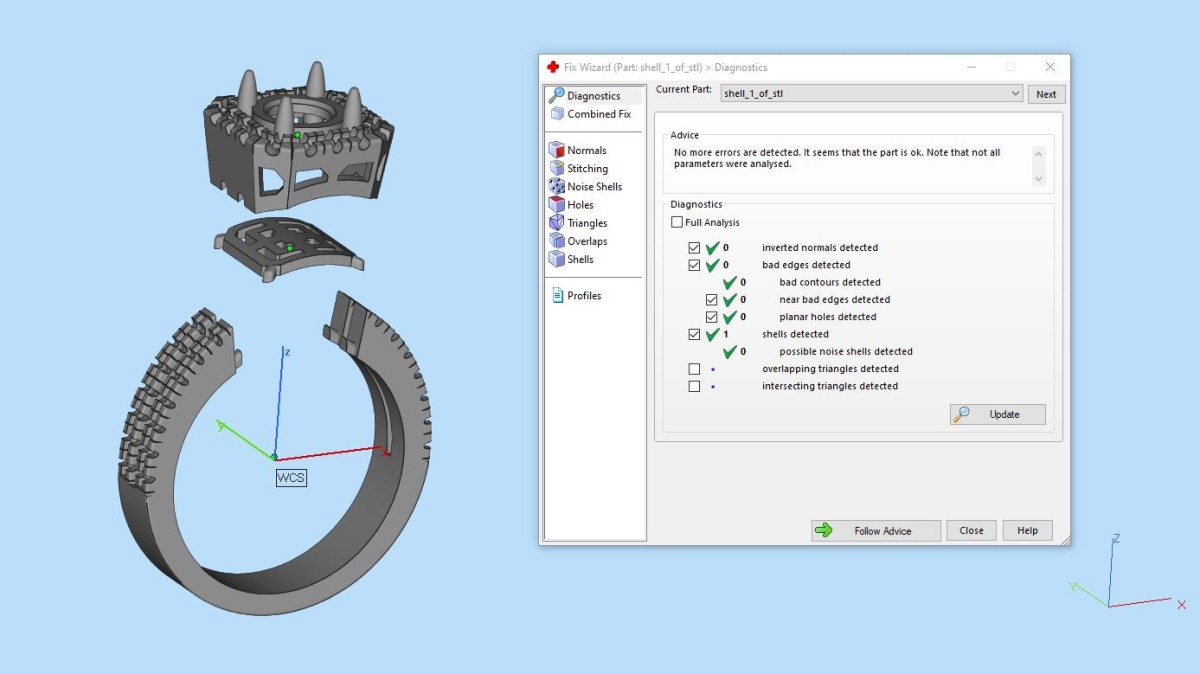The height and width of the screenshot is (674, 1200).
Task: Open the Noise Shells tool icon
Action: [557, 186]
